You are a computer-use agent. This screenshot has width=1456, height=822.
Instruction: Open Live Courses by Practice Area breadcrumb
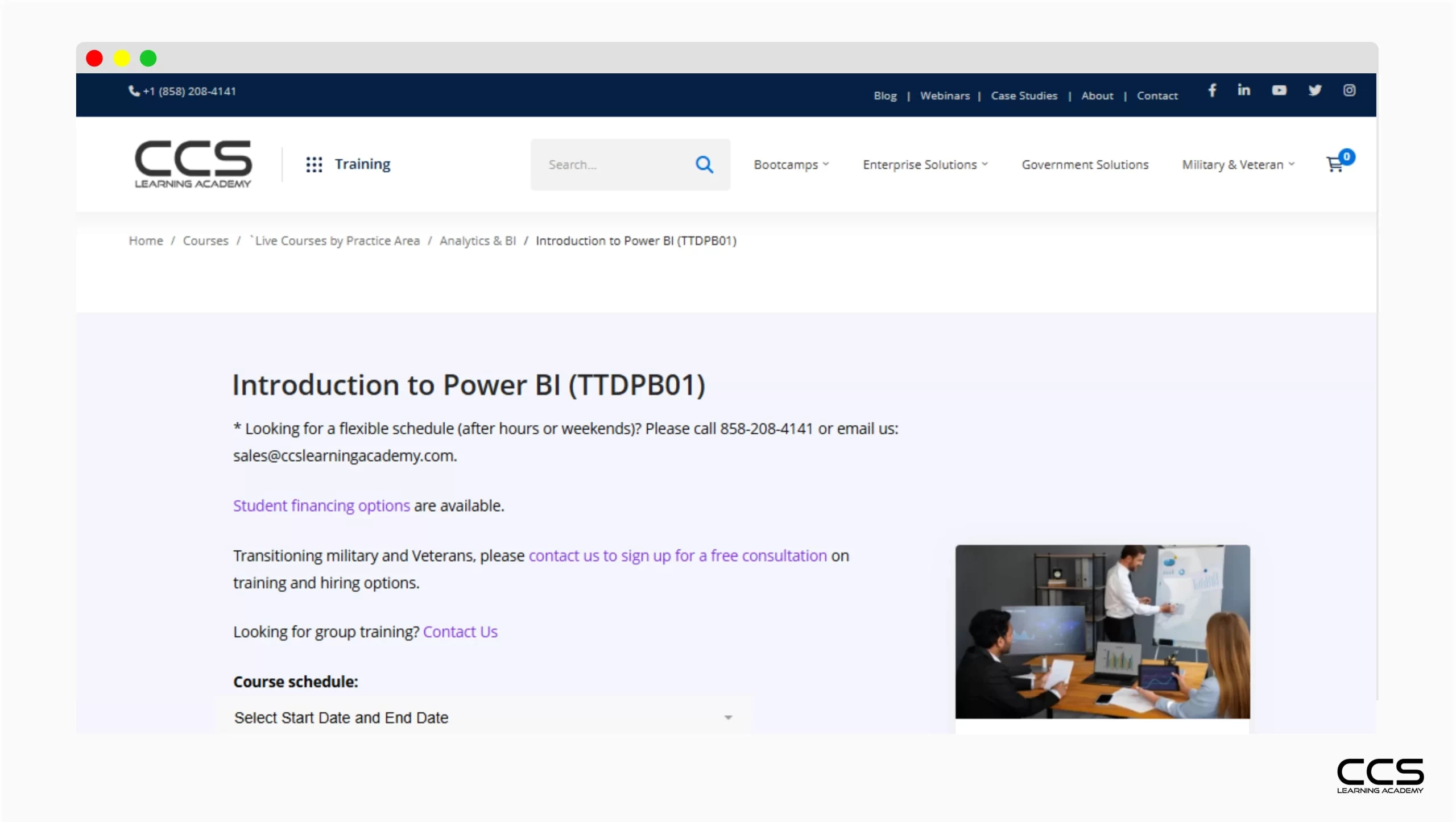pyautogui.click(x=337, y=240)
